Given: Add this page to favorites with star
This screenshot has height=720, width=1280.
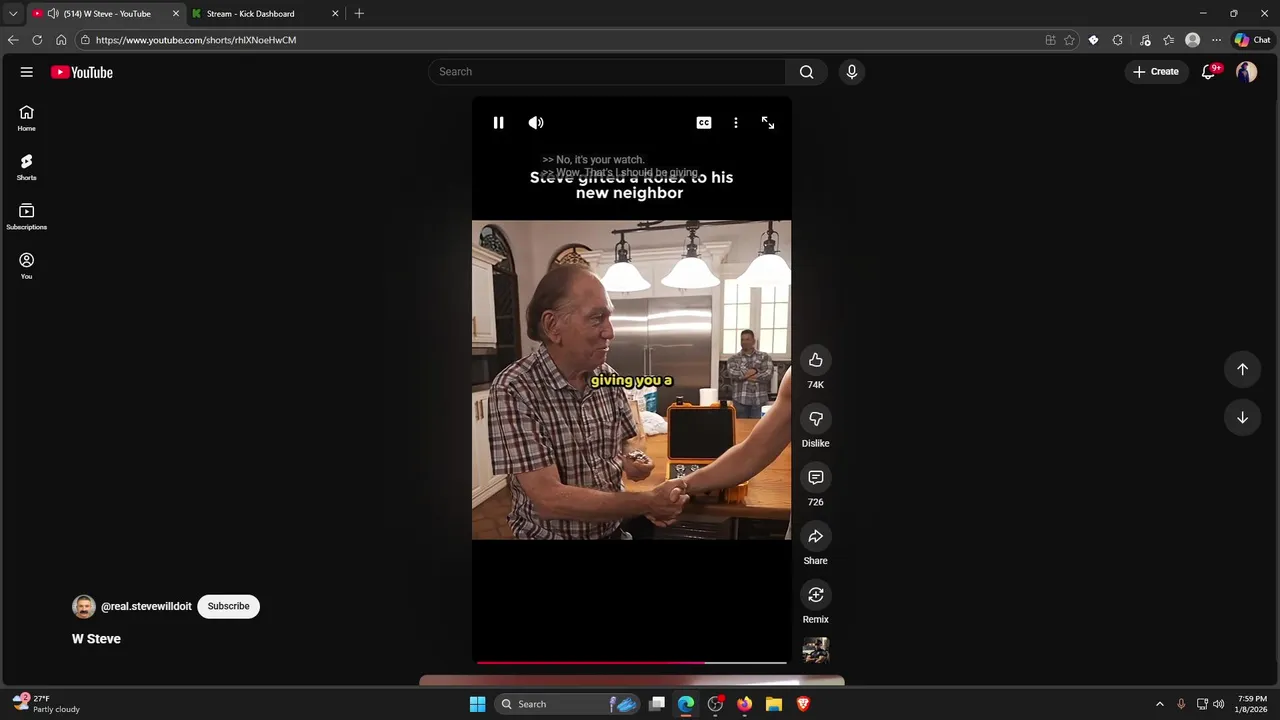Looking at the screenshot, I should pos(1069,40).
